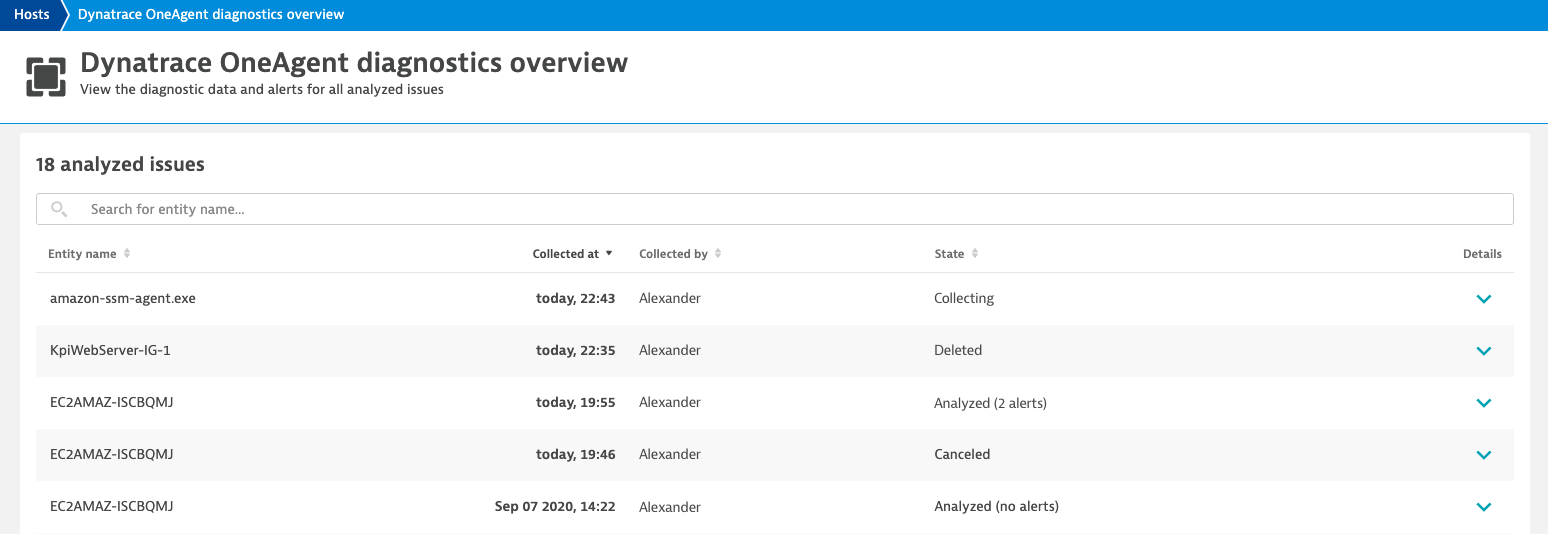Click the search magnifier icon
This screenshot has width=1548, height=534.
59,209
